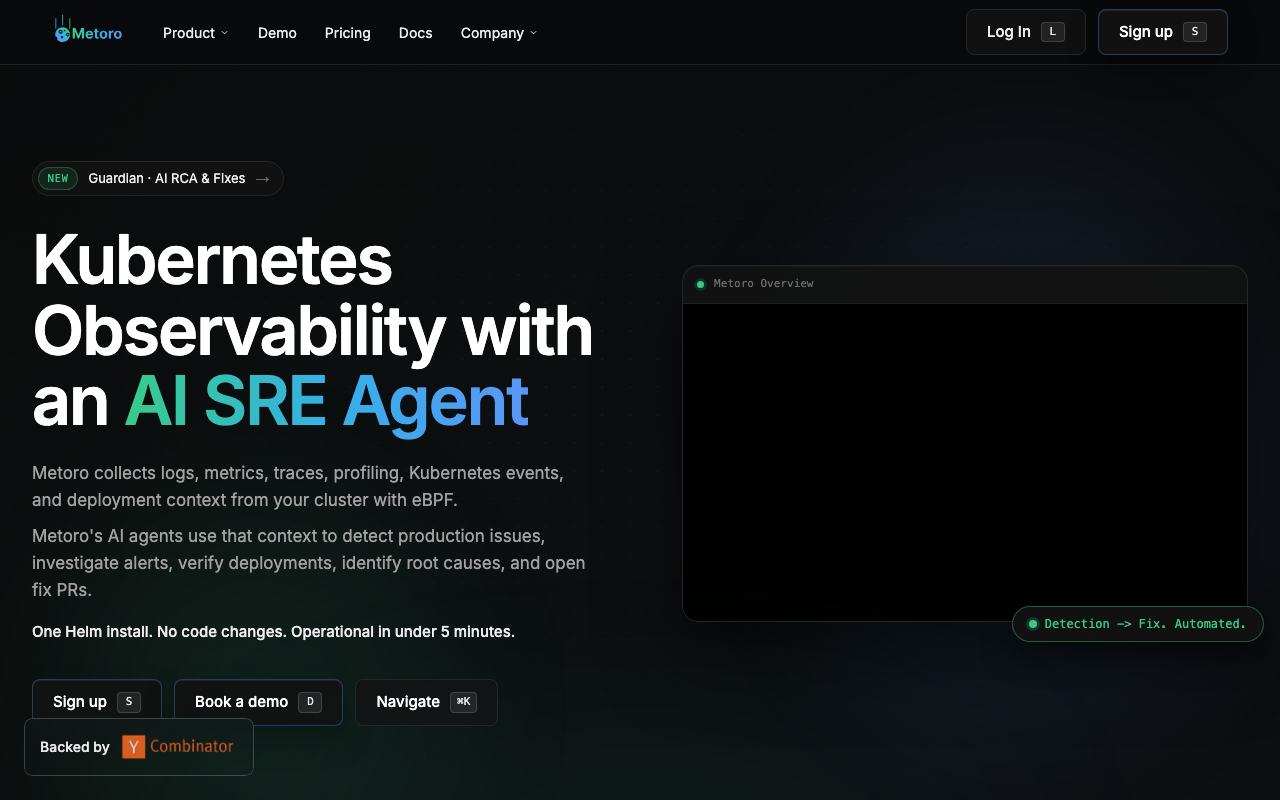Click the Metoro logo icon
The width and height of the screenshot is (1280, 800).
pyautogui.click(x=62, y=30)
